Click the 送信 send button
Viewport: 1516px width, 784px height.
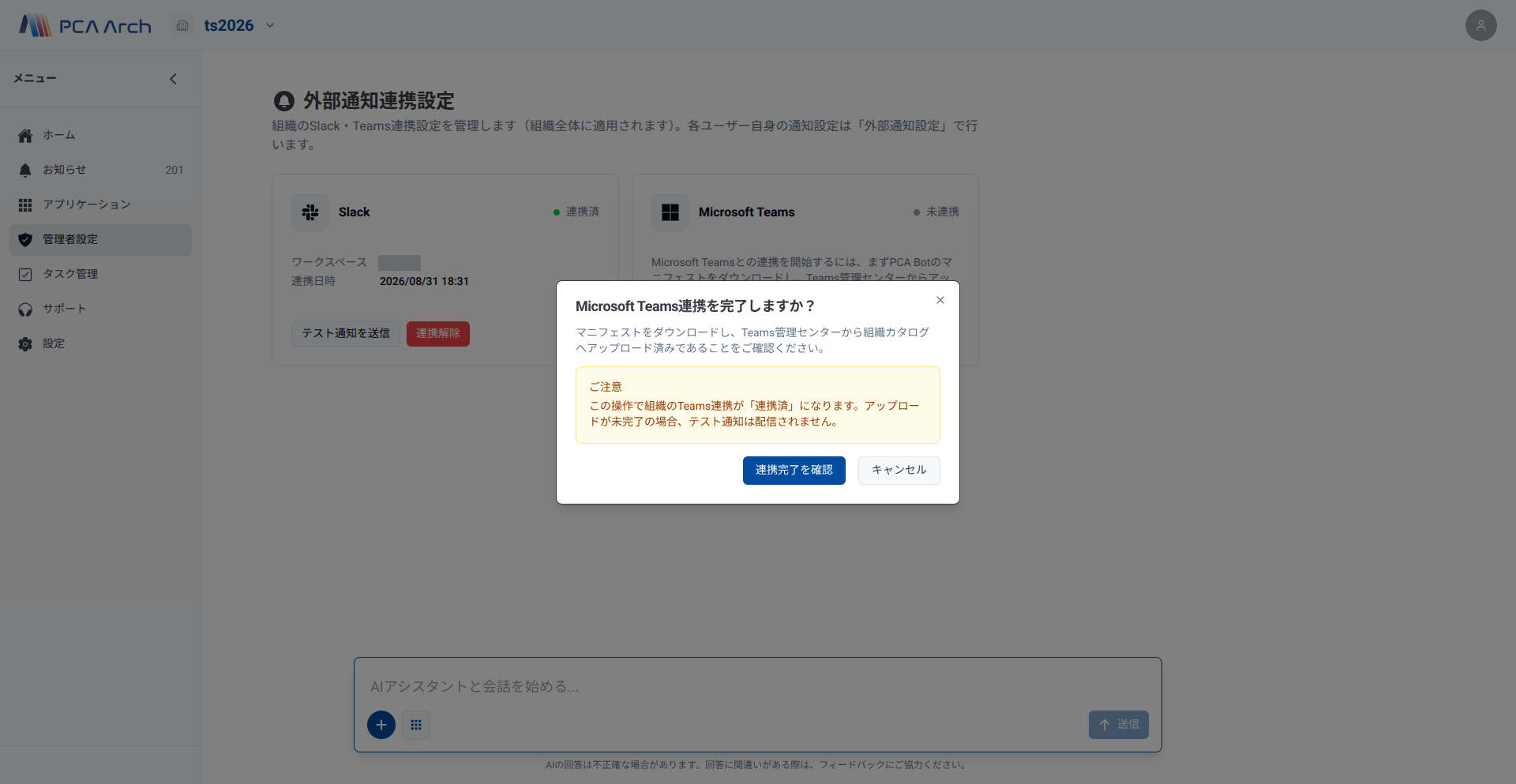point(1119,725)
